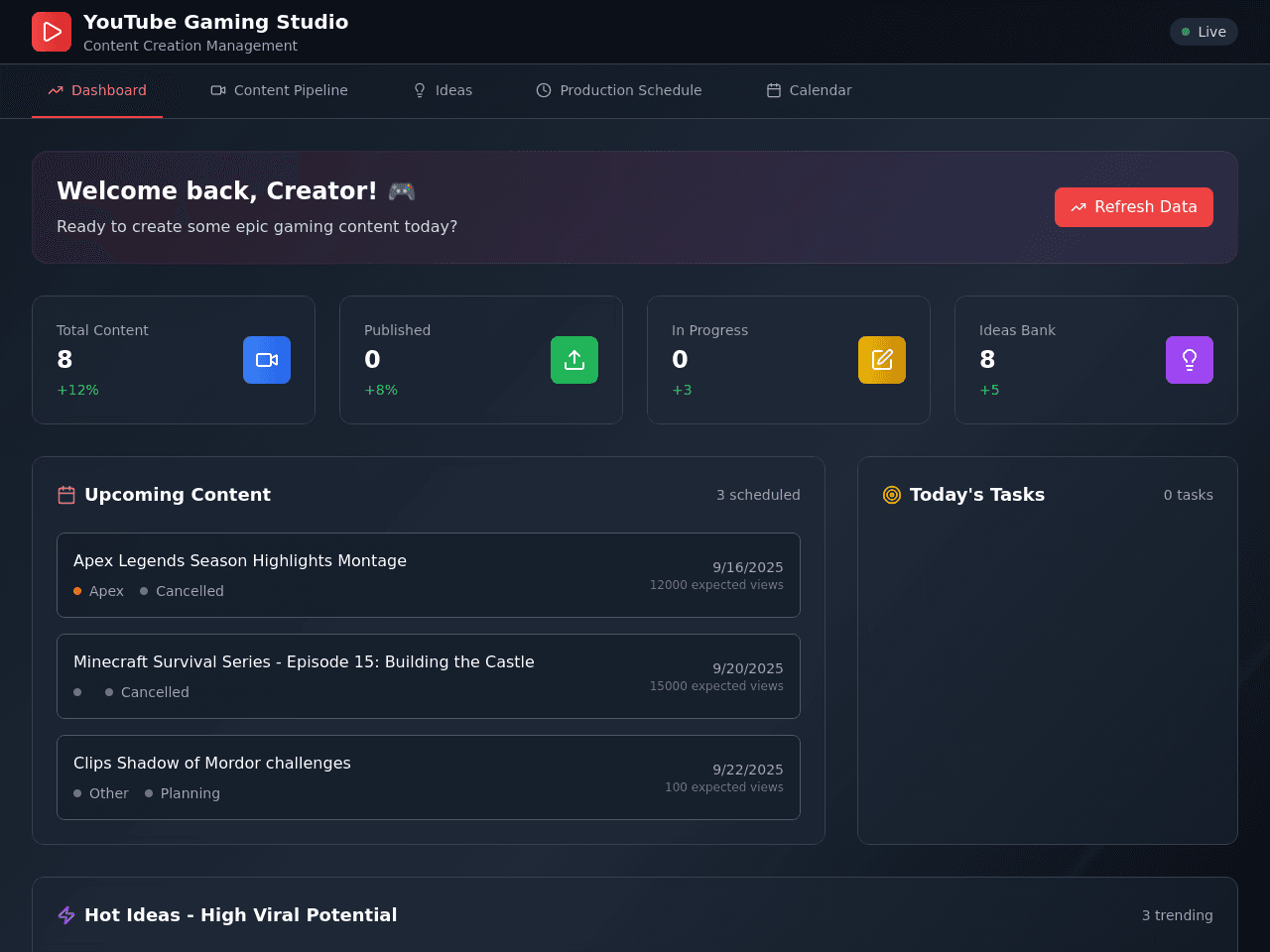Click the Ideas Bank +5 text

(x=989, y=390)
